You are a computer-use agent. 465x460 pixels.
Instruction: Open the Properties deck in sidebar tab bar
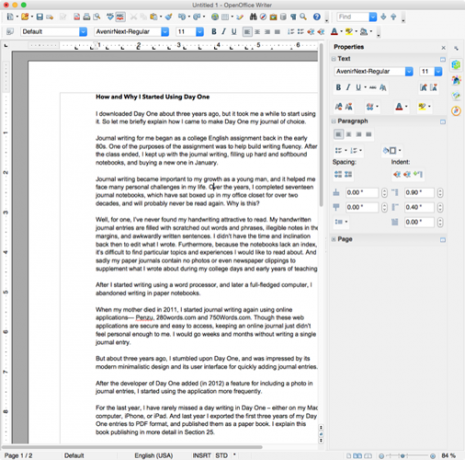pos(456,65)
